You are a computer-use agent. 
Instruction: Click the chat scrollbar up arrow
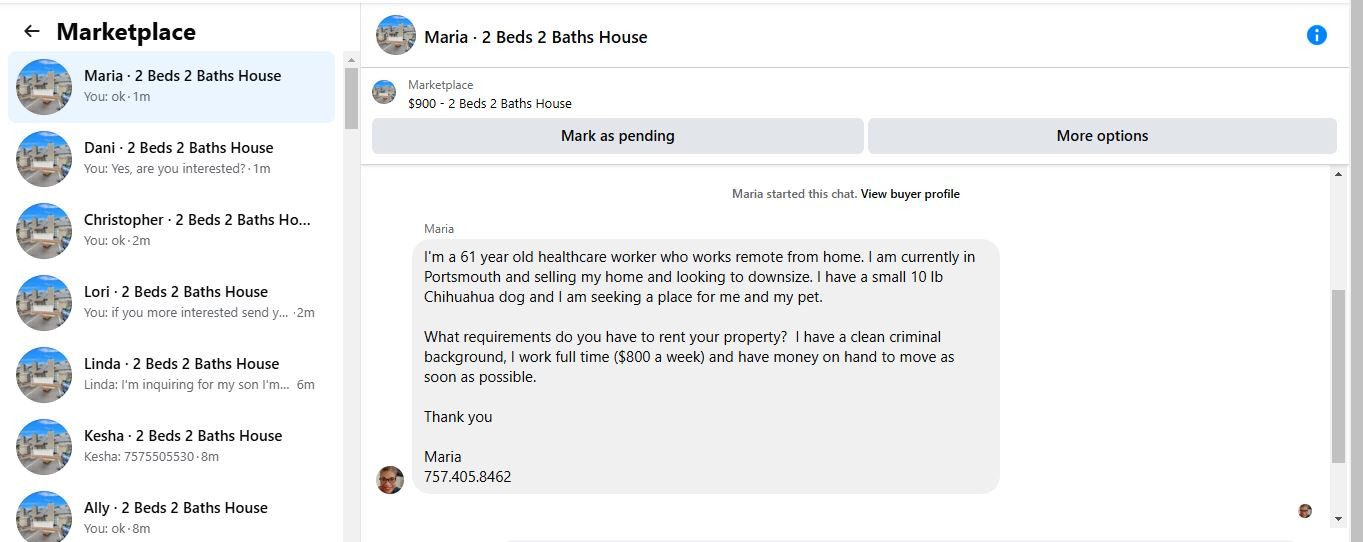click(x=1339, y=175)
